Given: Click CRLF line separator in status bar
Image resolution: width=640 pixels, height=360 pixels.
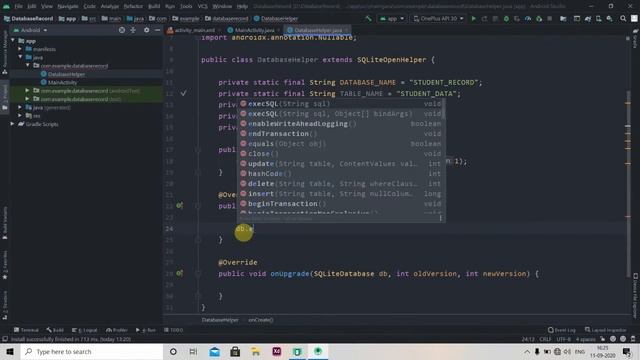Looking at the screenshot, I should 545,339.
